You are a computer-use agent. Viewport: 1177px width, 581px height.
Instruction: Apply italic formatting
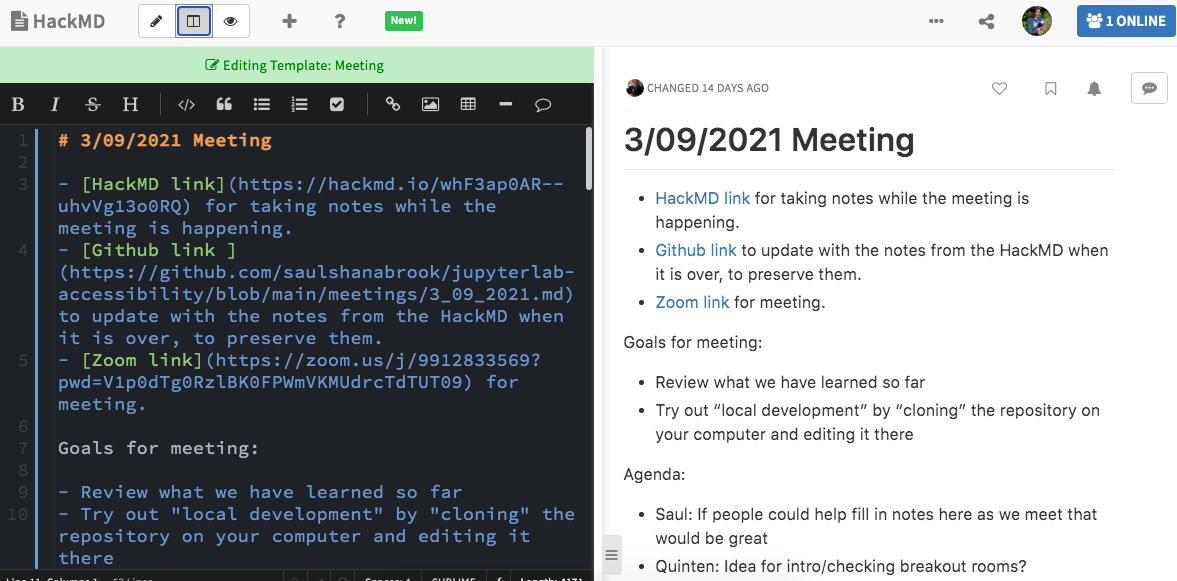tap(55, 104)
